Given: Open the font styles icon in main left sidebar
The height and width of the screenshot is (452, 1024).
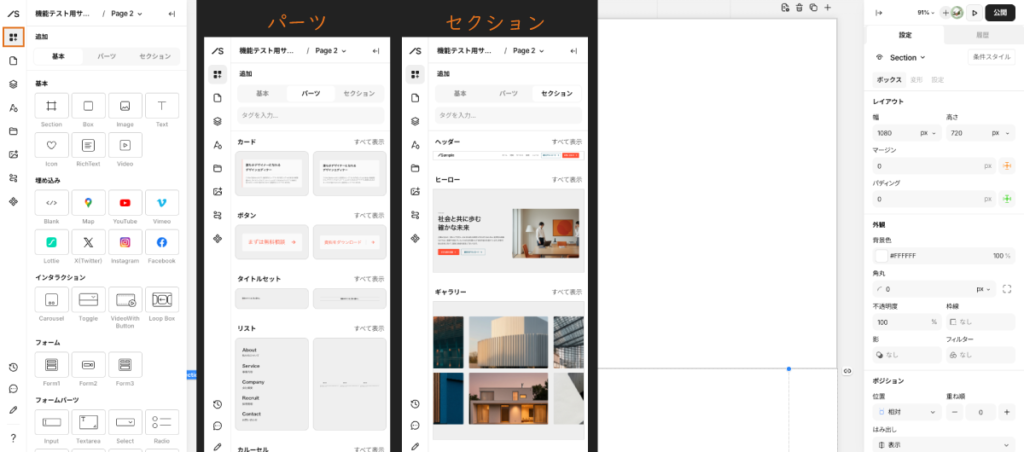Looking at the screenshot, I should pos(13,108).
